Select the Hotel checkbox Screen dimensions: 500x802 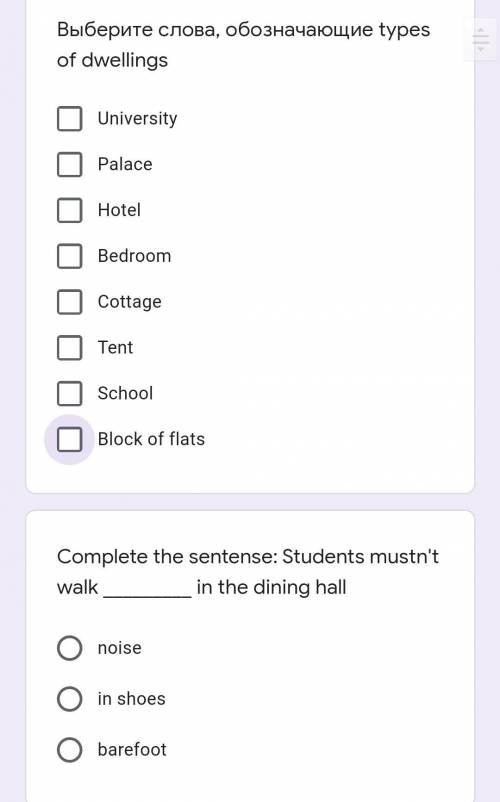click(70, 210)
